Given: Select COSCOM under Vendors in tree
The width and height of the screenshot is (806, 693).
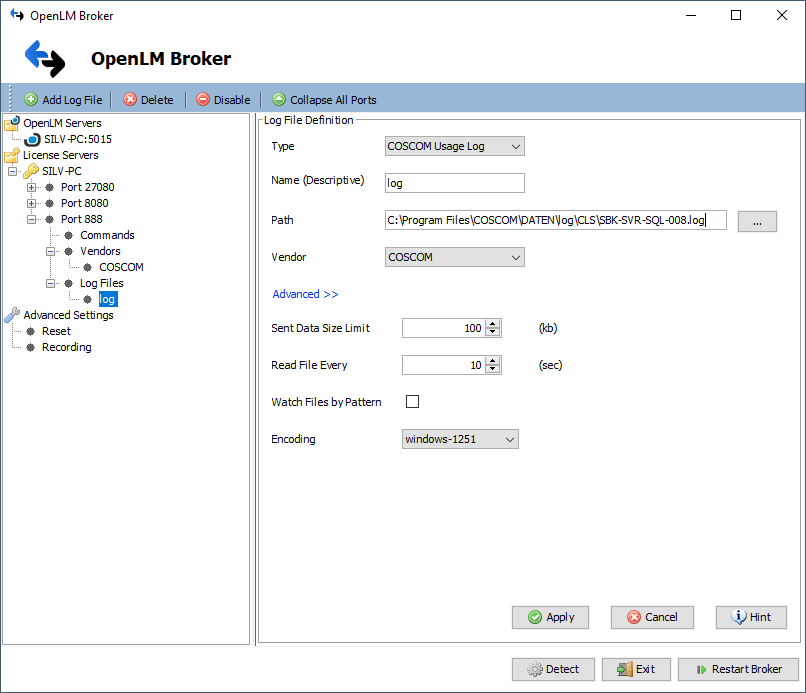Looking at the screenshot, I should pyautogui.click(x=121, y=267).
